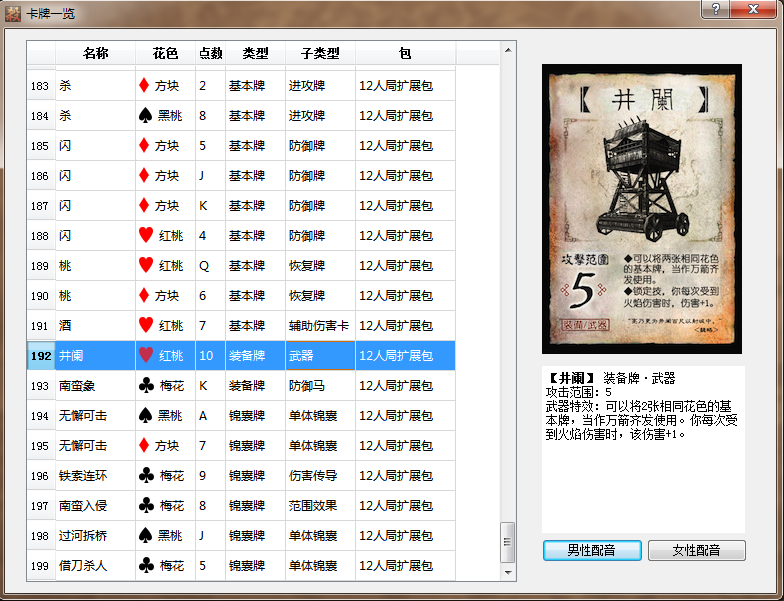Select the 酒 card name in row 191
The image size is (784, 601).
(x=65, y=326)
